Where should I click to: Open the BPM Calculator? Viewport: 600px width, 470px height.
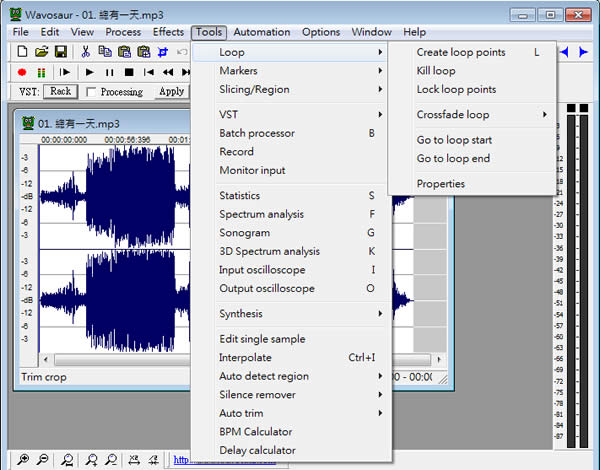point(290,432)
